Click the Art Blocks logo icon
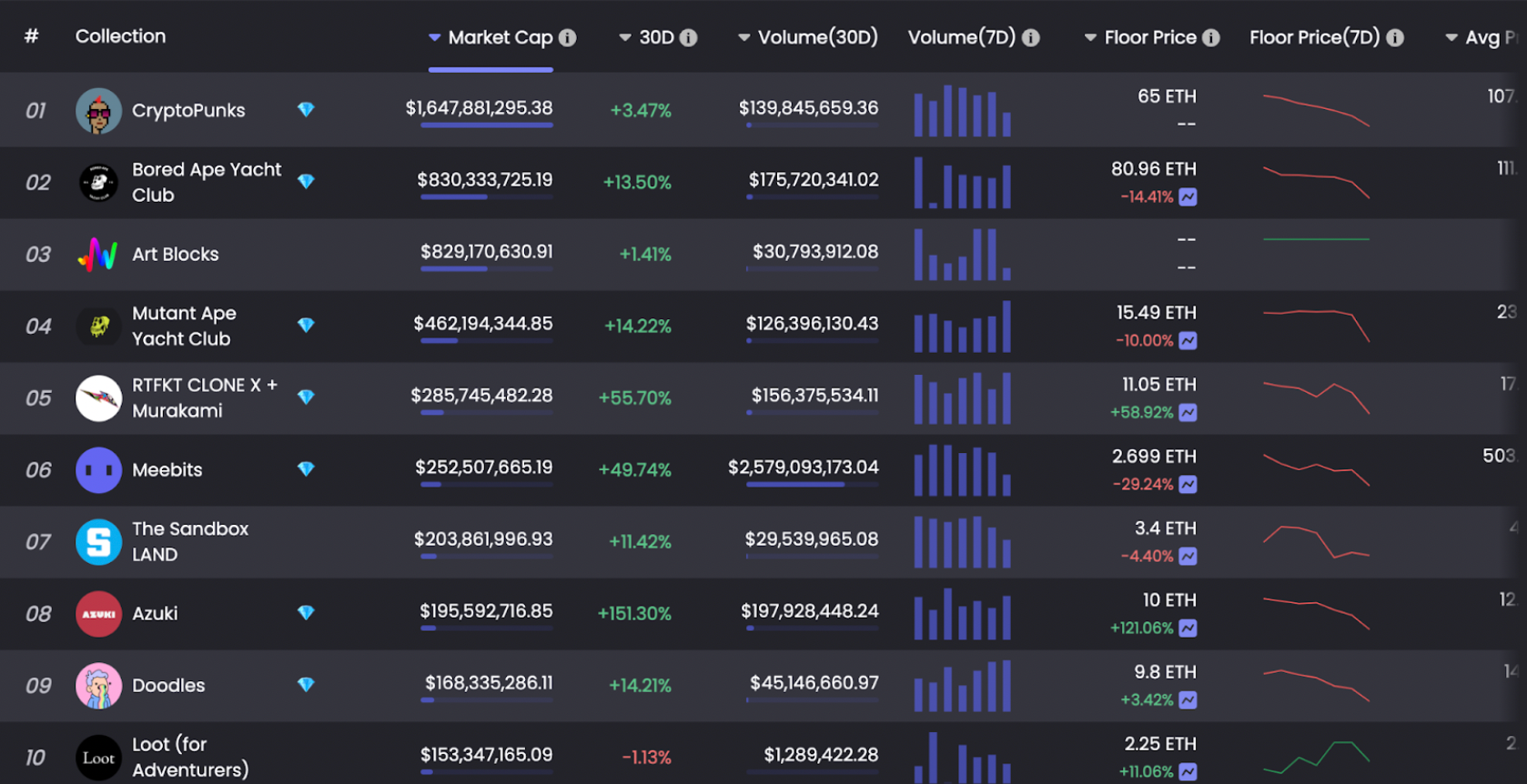The width and height of the screenshot is (1527, 784). pos(98,255)
